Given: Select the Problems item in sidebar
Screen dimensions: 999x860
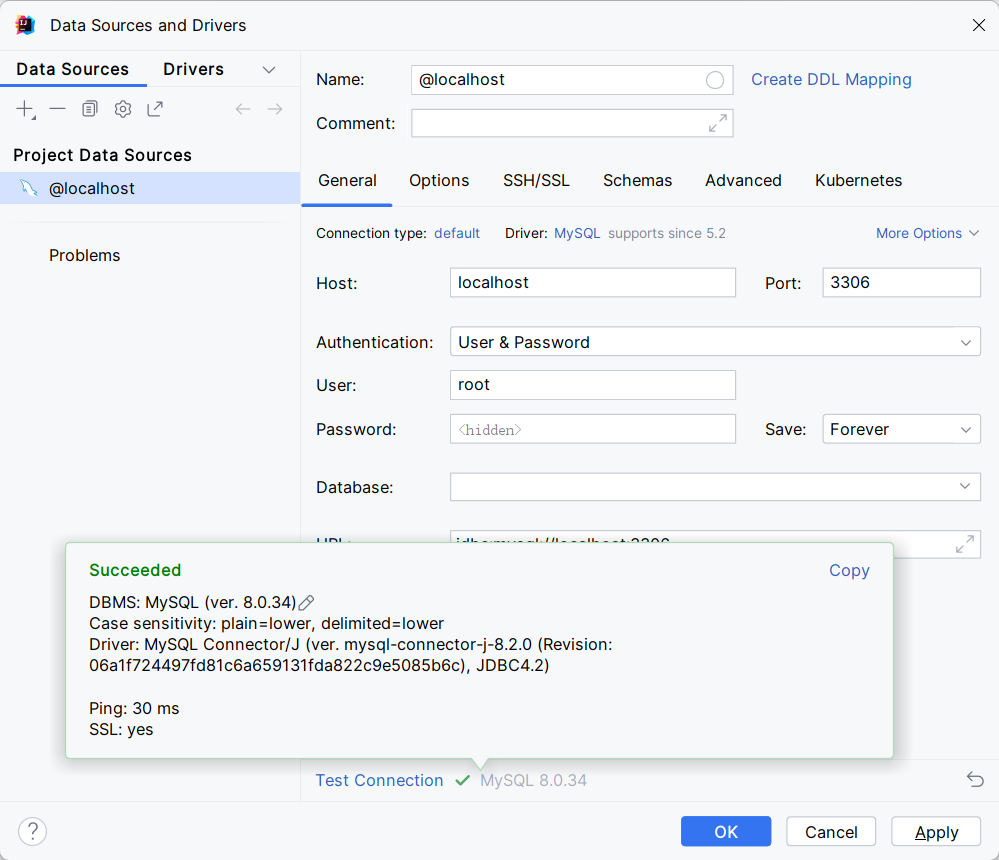Looking at the screenshot, I should click(x=85, y=255).
